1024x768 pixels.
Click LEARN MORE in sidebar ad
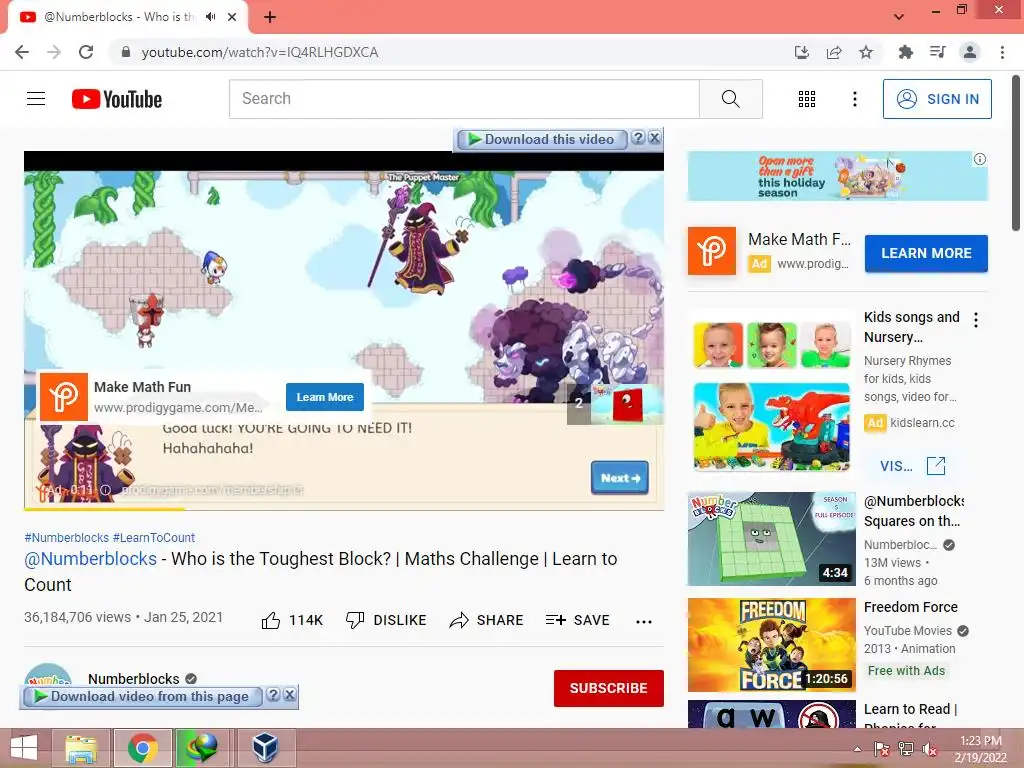click(926, 253)
